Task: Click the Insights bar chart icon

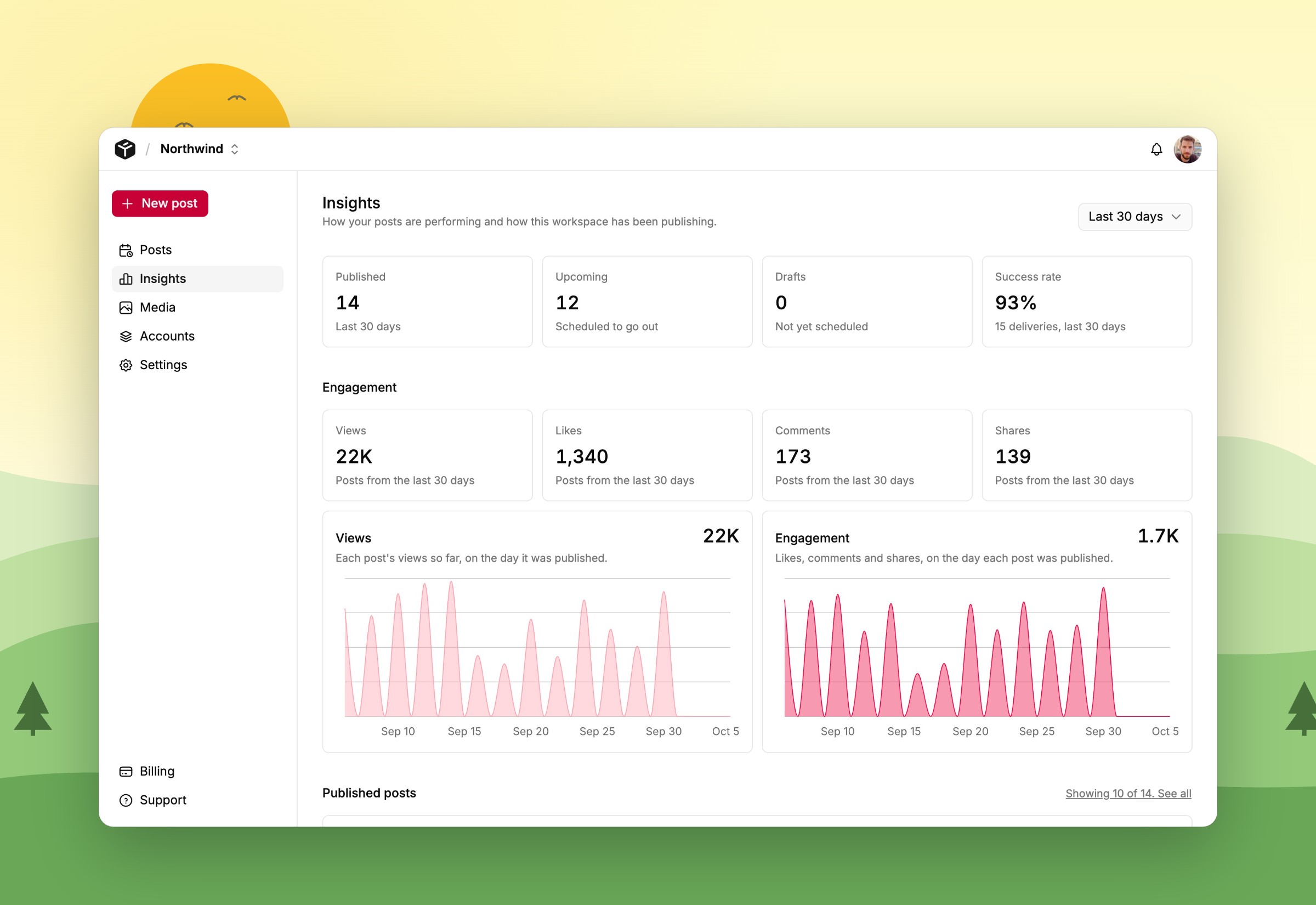Action: click(126, 279)
